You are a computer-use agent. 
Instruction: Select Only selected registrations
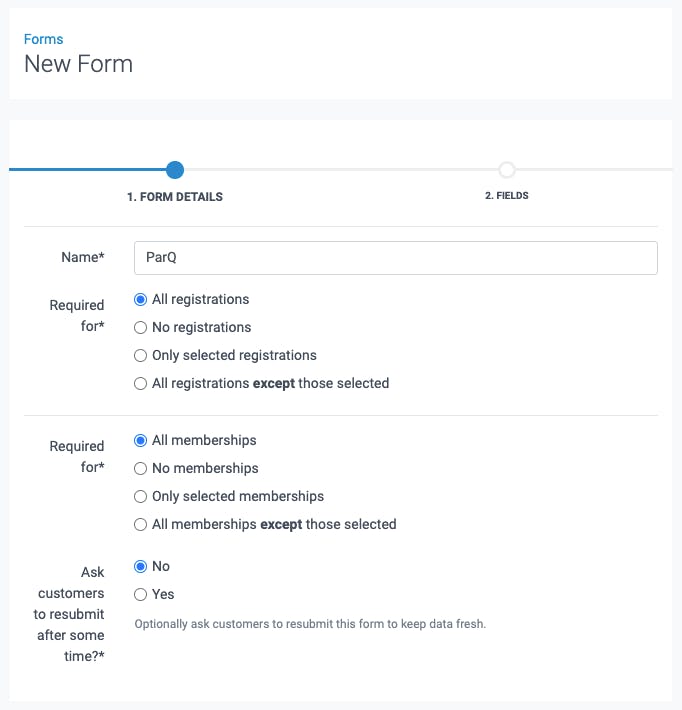[141, 355]
